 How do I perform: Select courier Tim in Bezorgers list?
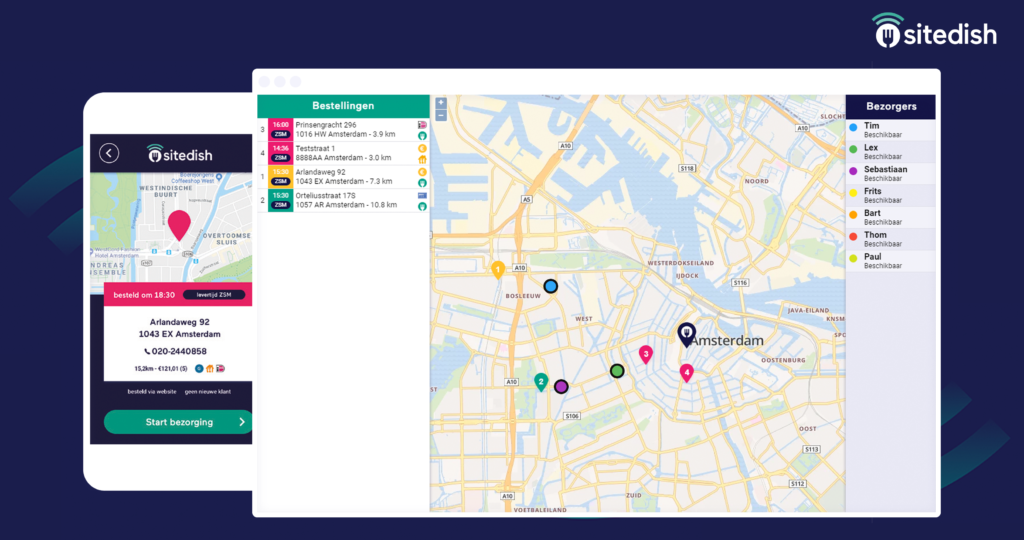[x=890, y=130]
